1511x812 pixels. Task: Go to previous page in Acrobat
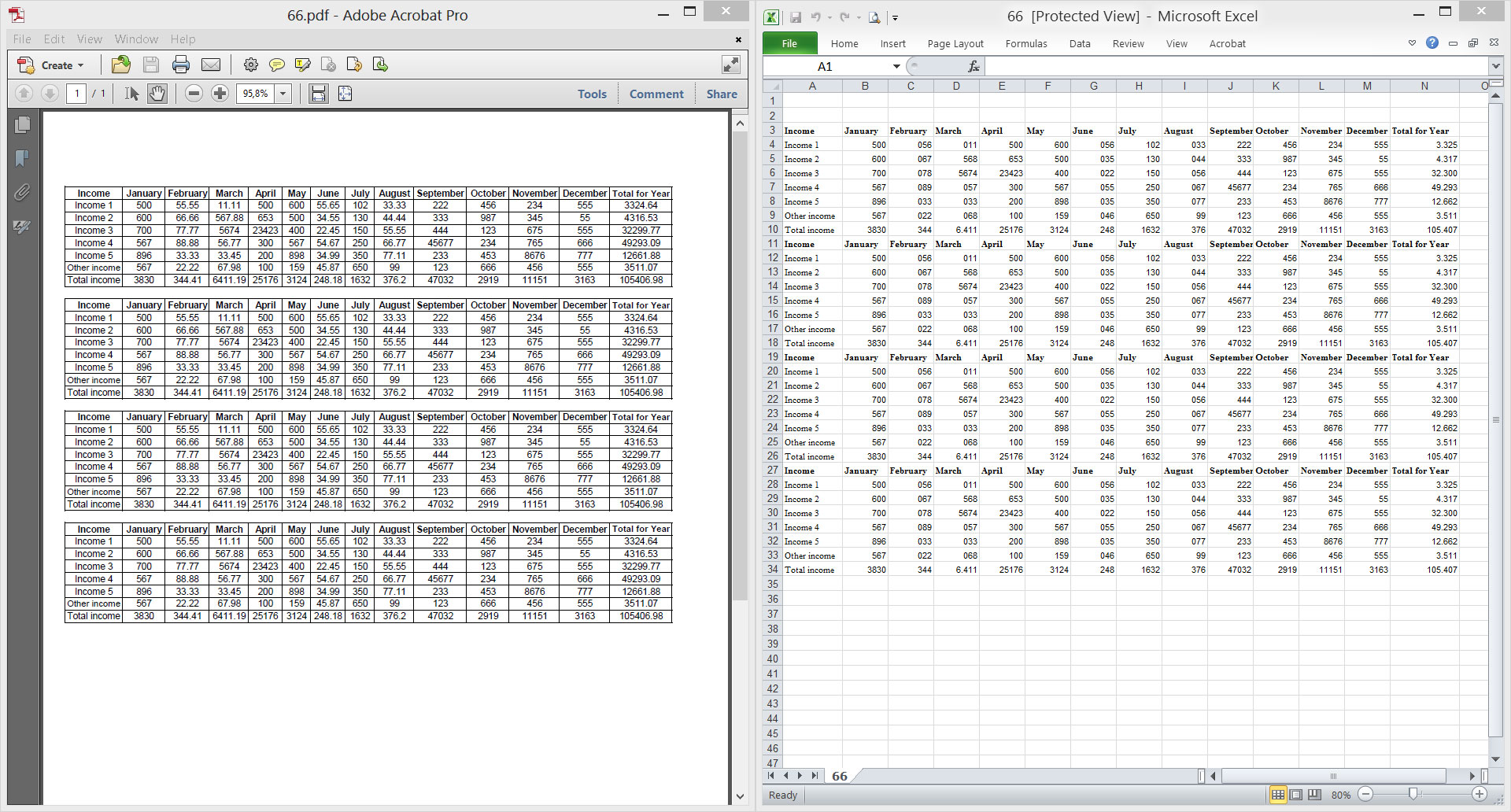[x=24, y=94]
